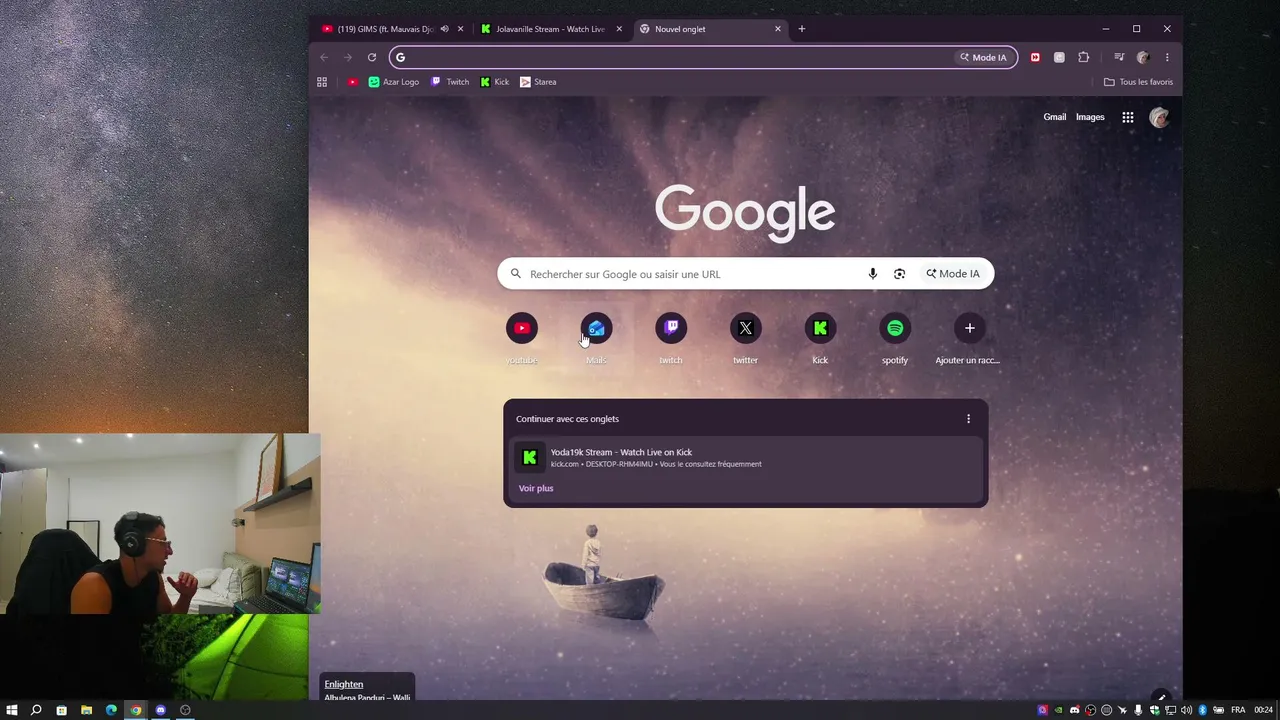The image size is (1280, 720).
Task: Open the Gmail link
Action: [1055, 117]
